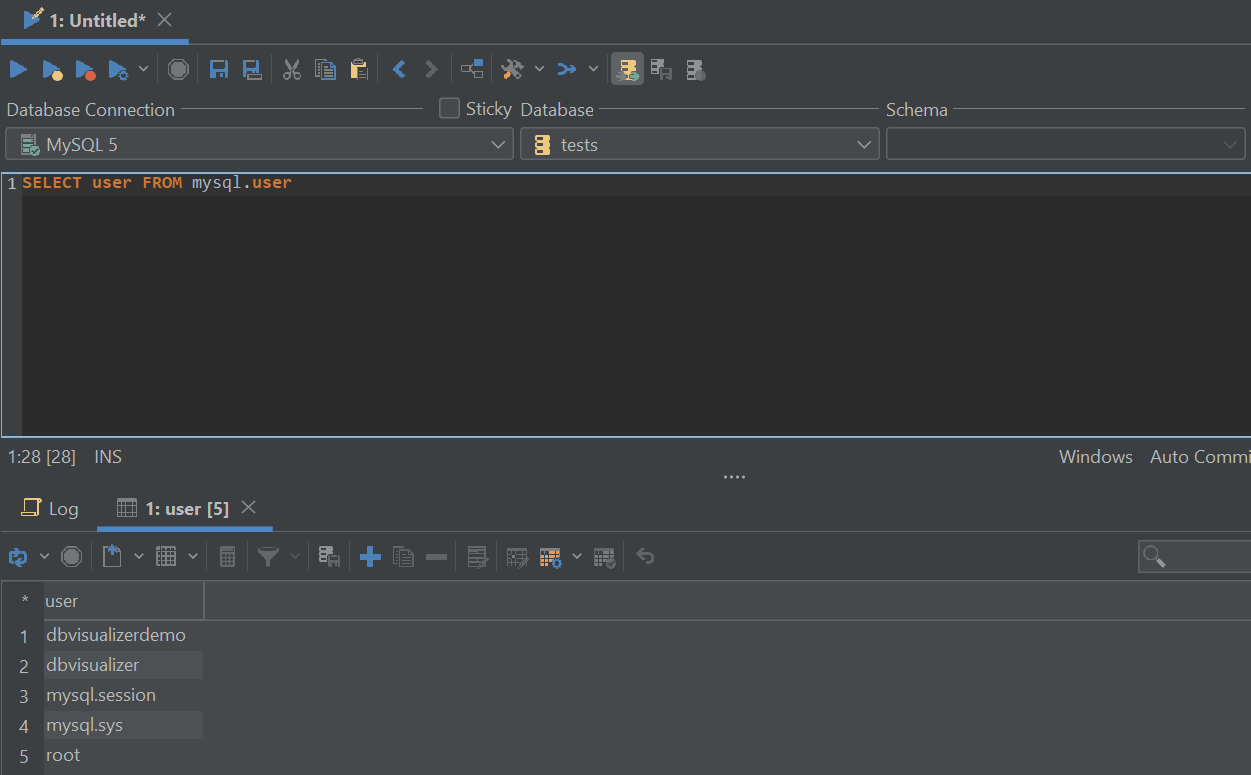Enable the Sticky checkbox
The width and height of the screenshot is (1251, 775).
click(x=449, y=108)
